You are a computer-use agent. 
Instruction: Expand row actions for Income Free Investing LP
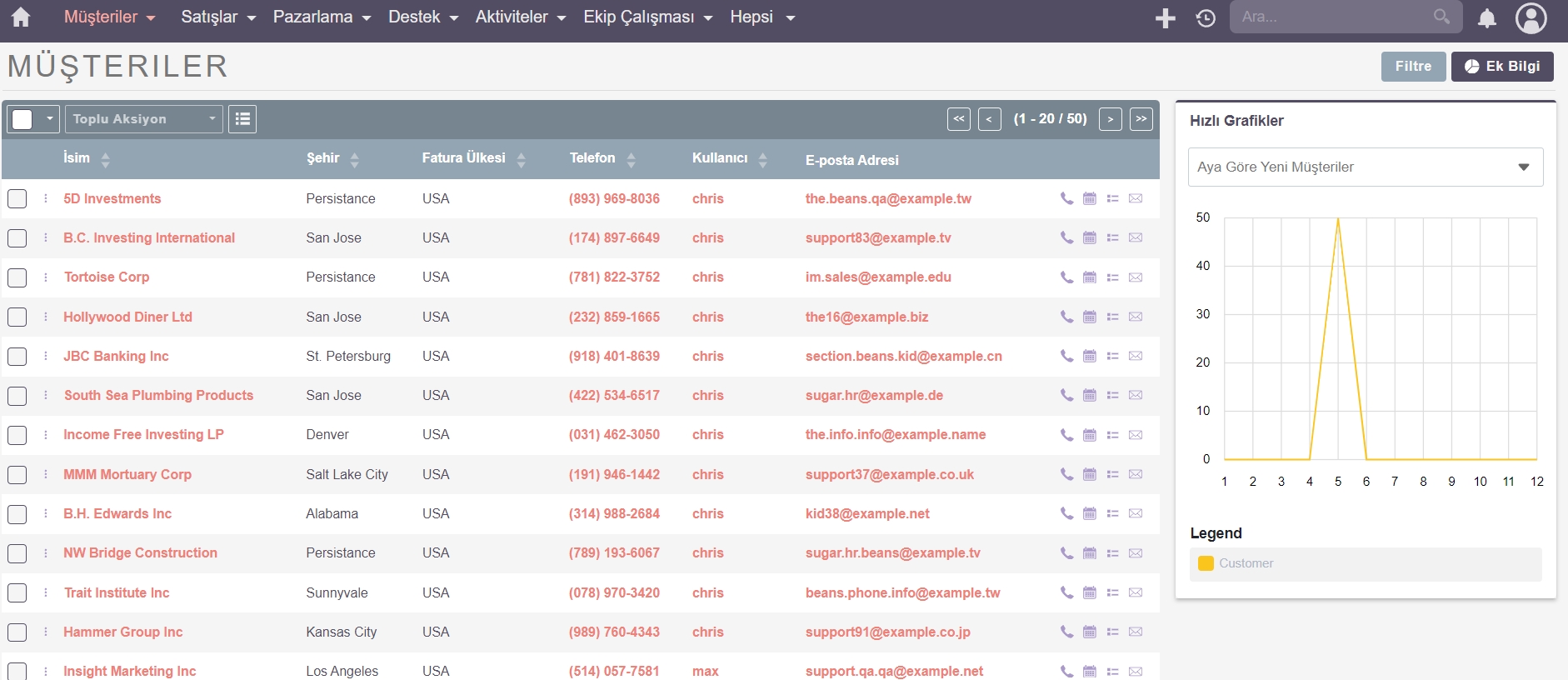point(46,435)
